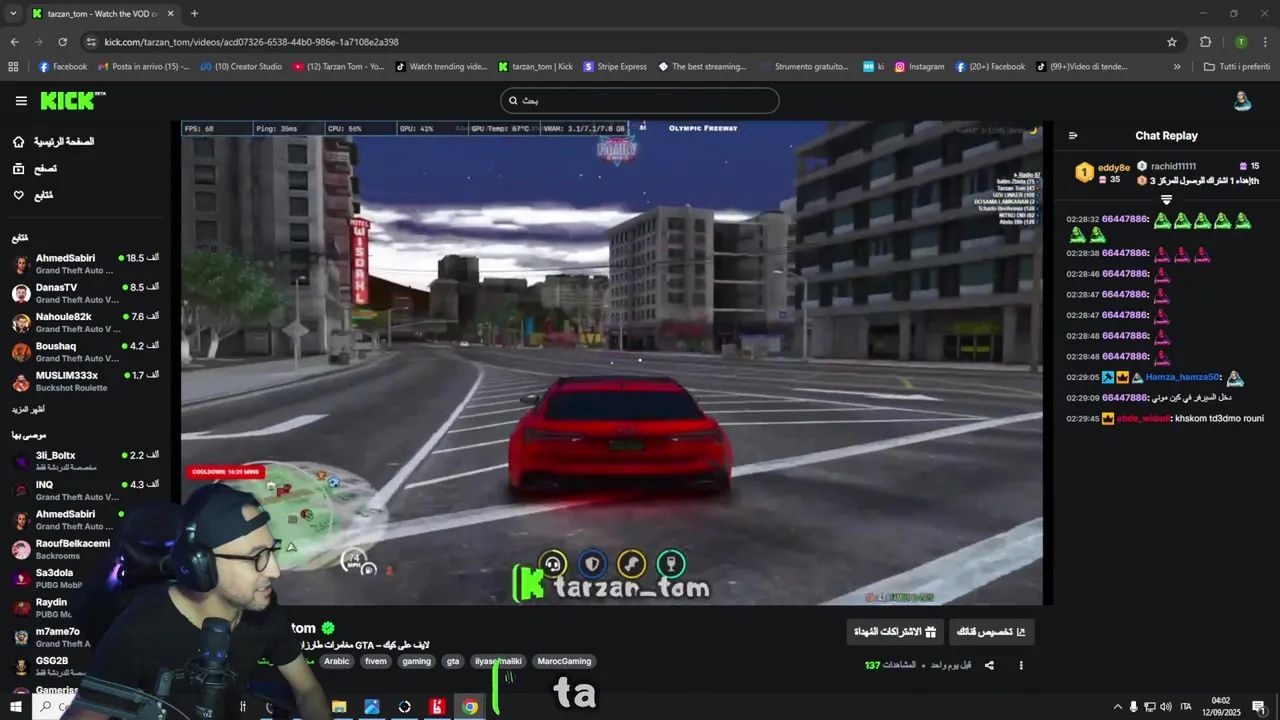Select the MarocGaming tag
This screenshot has width=1280, height=720.
(x=564, y=661)
